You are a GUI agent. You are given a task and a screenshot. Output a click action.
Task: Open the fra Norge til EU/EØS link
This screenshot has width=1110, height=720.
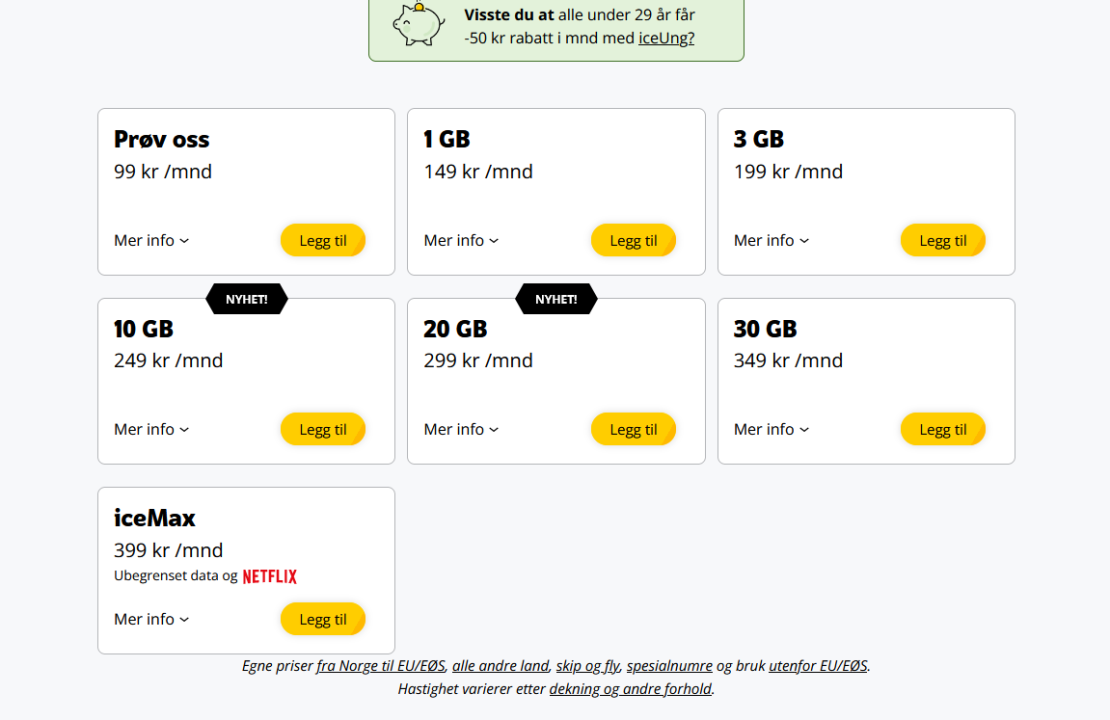tap(380, 666)
